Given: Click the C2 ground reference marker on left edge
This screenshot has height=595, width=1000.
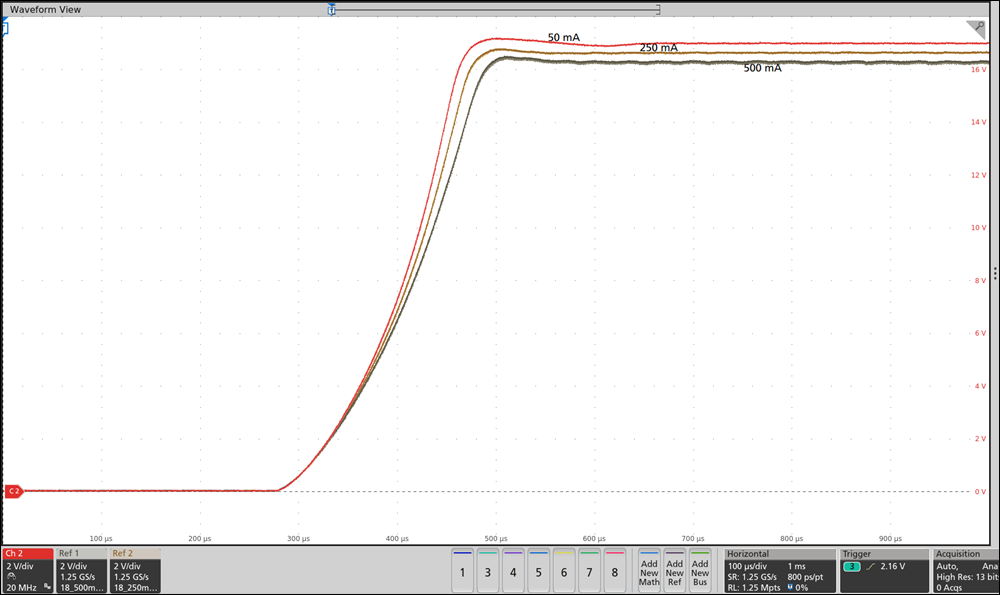Looking at the screenshot, I should point(12,490).
